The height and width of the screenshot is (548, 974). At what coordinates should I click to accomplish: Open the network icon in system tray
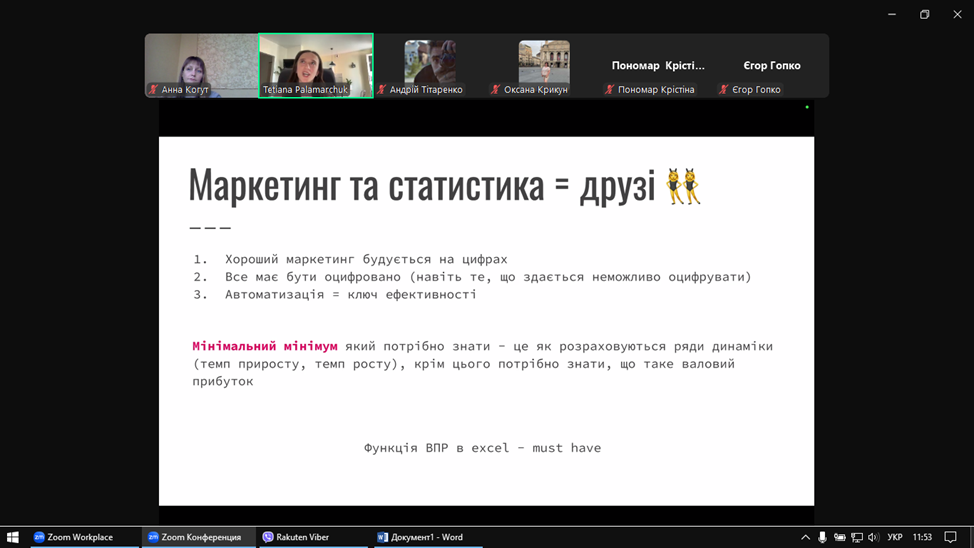coord(856,537)
